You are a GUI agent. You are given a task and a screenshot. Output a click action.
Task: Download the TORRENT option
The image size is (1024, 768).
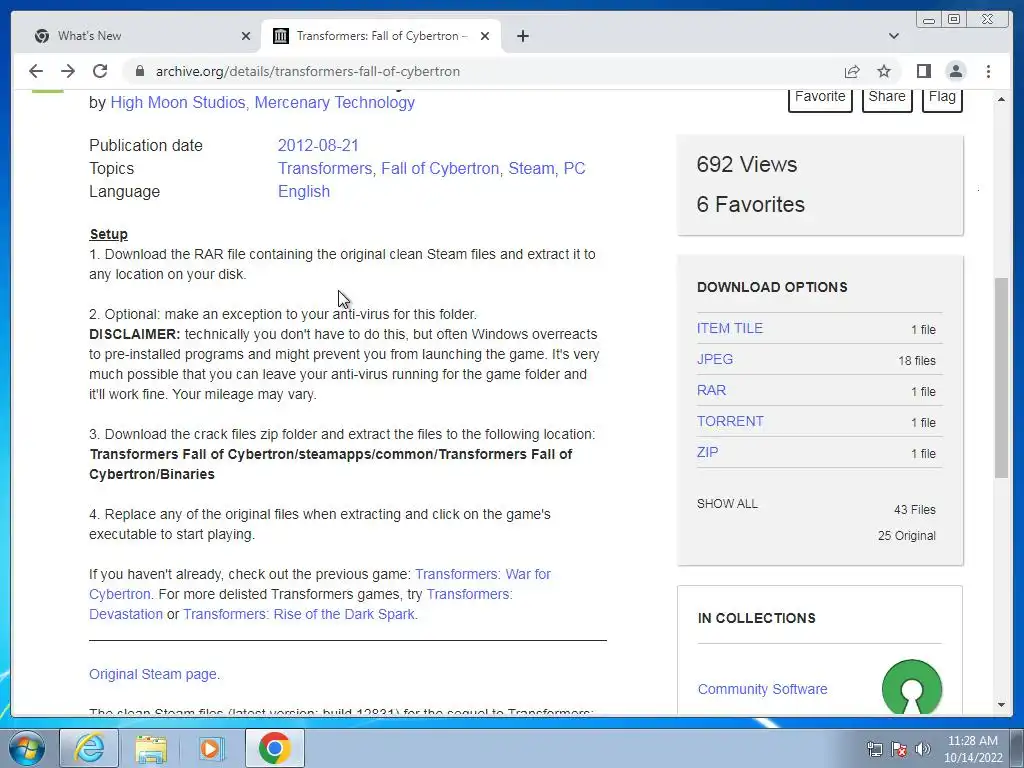[x=730, y=421]
